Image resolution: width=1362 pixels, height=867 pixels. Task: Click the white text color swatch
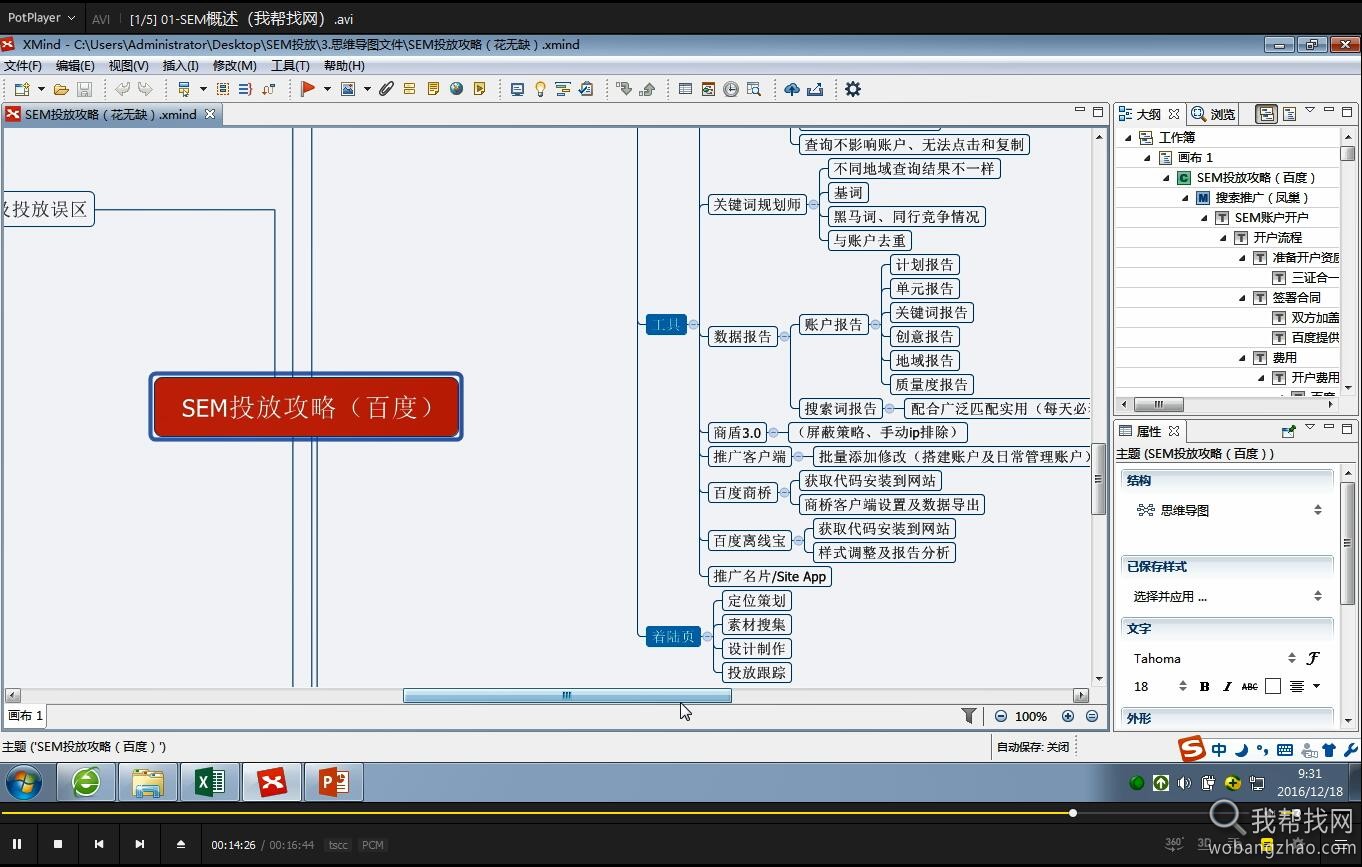pos(1272,686)
